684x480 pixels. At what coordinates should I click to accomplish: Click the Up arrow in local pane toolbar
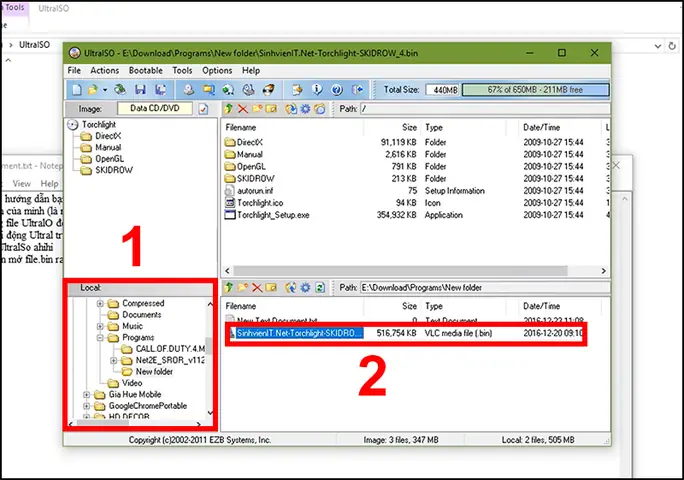pyautogui.click(x=228, y=288)
